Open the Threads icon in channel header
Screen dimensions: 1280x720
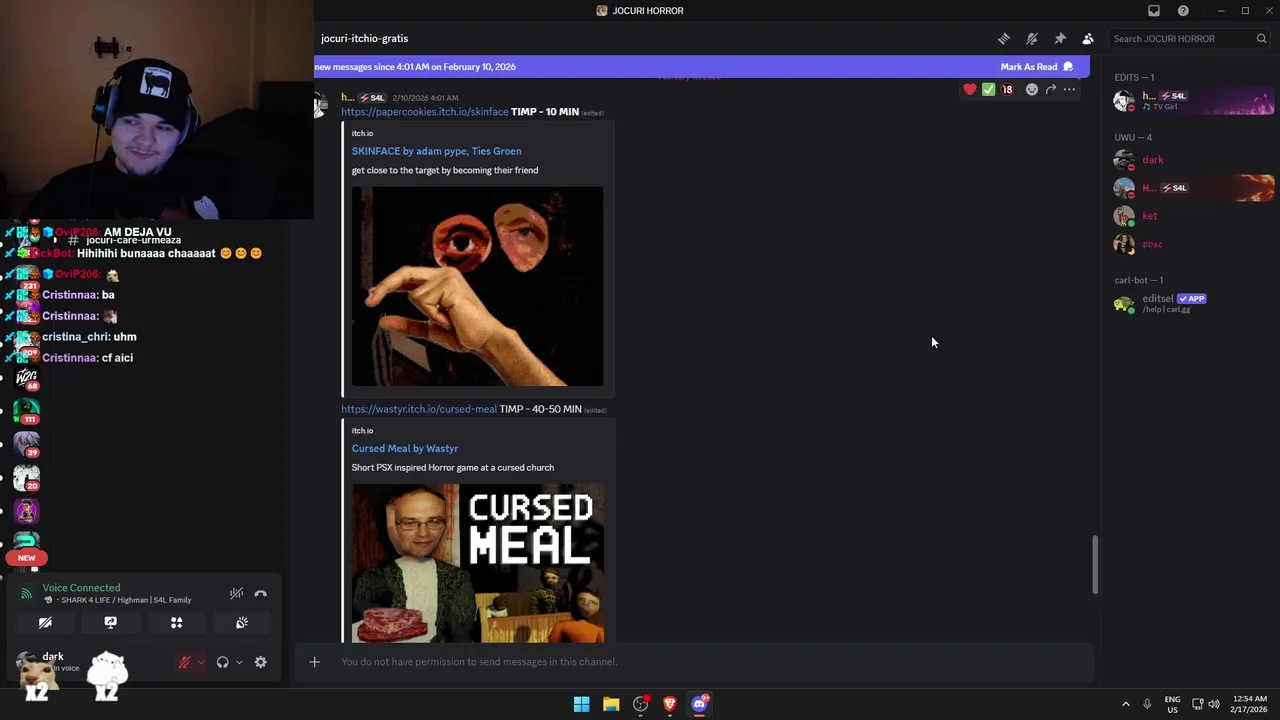(x=1004, y=39)
